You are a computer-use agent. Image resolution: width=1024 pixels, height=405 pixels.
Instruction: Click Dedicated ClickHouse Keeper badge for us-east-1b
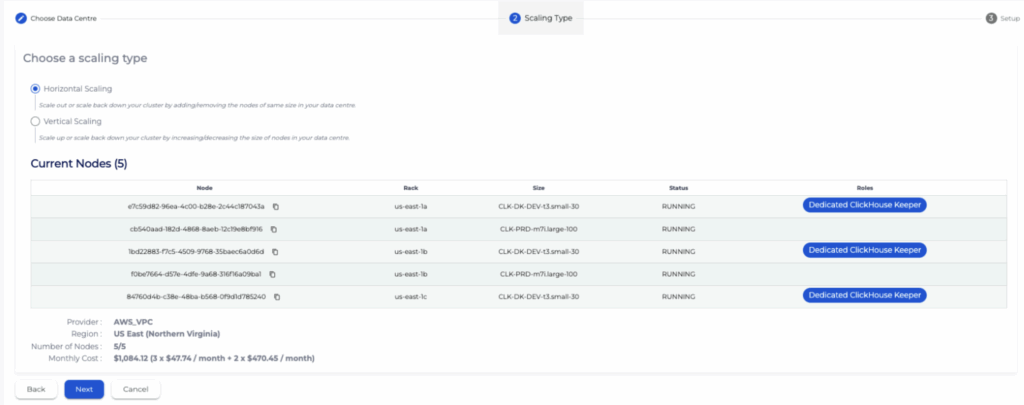coord(864,250)
